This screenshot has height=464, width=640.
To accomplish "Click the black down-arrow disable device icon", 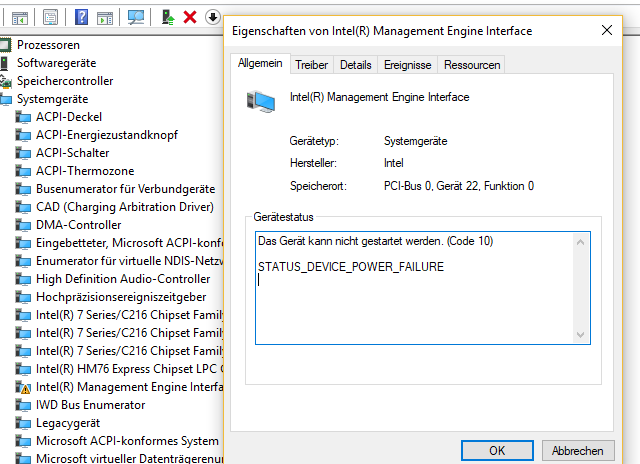I will 212,17.
